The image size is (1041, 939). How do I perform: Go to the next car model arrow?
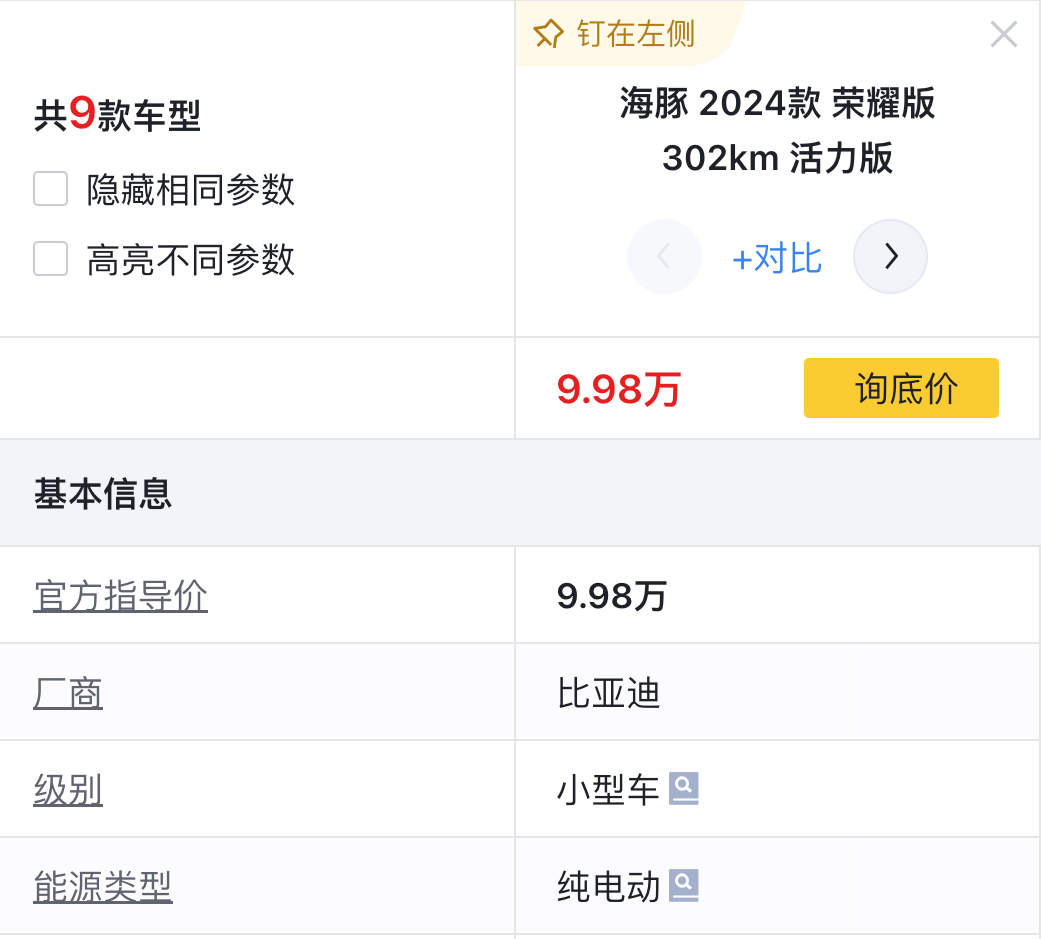click(x=890, y=257)
